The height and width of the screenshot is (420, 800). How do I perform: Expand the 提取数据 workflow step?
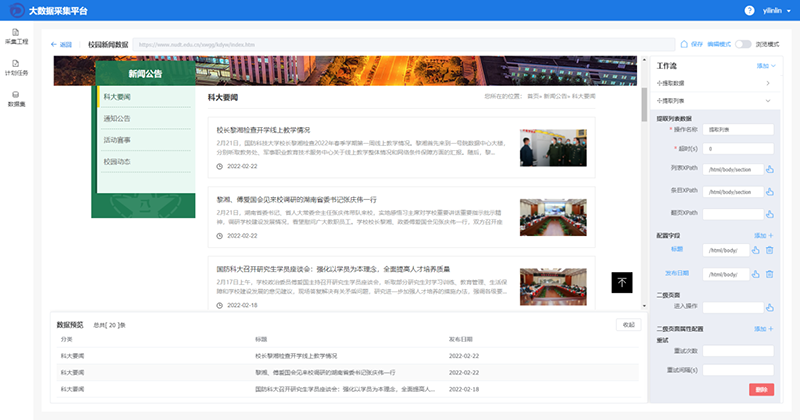[714, 83]
